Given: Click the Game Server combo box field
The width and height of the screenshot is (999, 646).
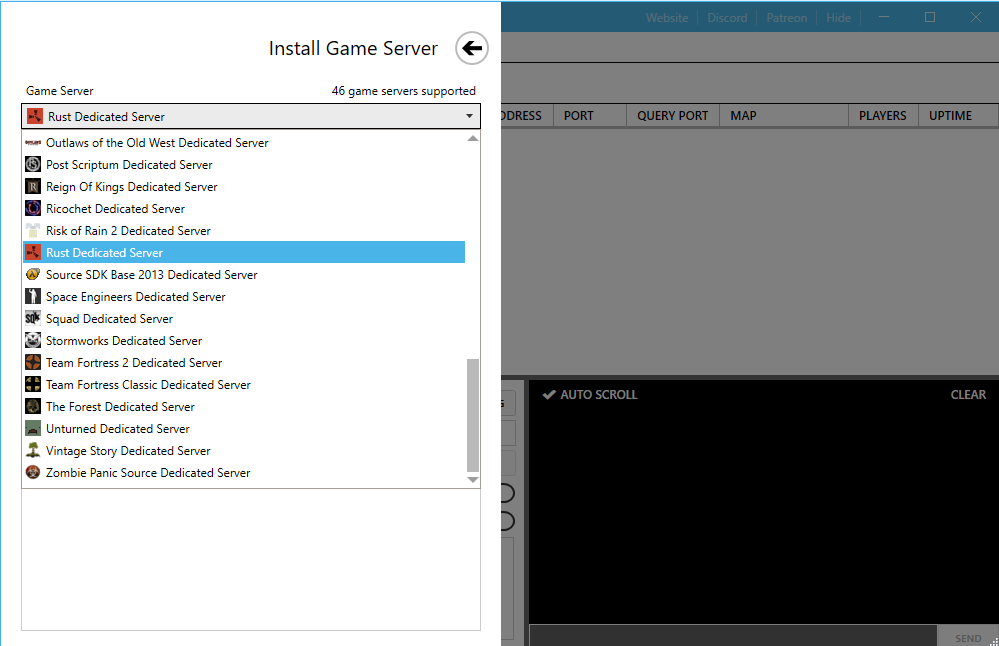Looking at the screenshot, I should point(251,116).
